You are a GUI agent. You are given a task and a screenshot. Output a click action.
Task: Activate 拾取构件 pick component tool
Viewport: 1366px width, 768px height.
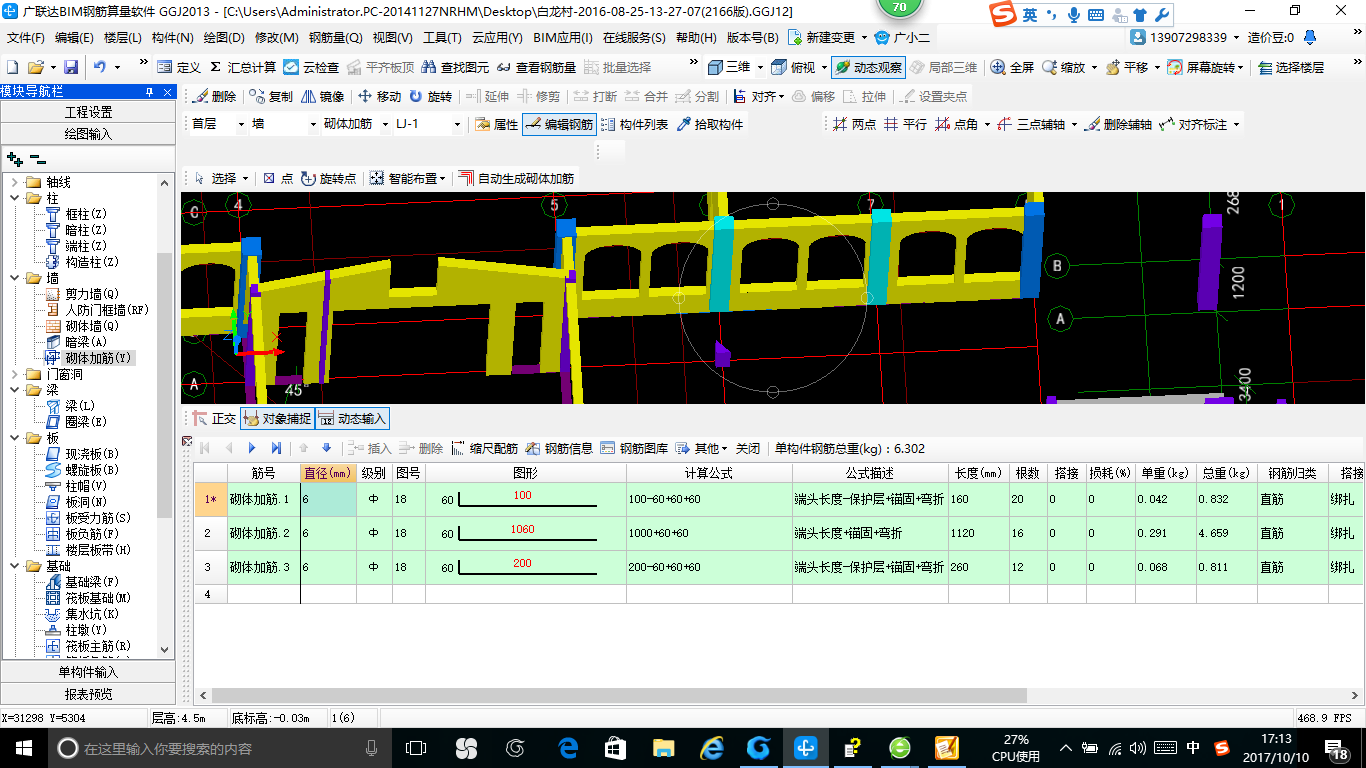coord(710,124)
